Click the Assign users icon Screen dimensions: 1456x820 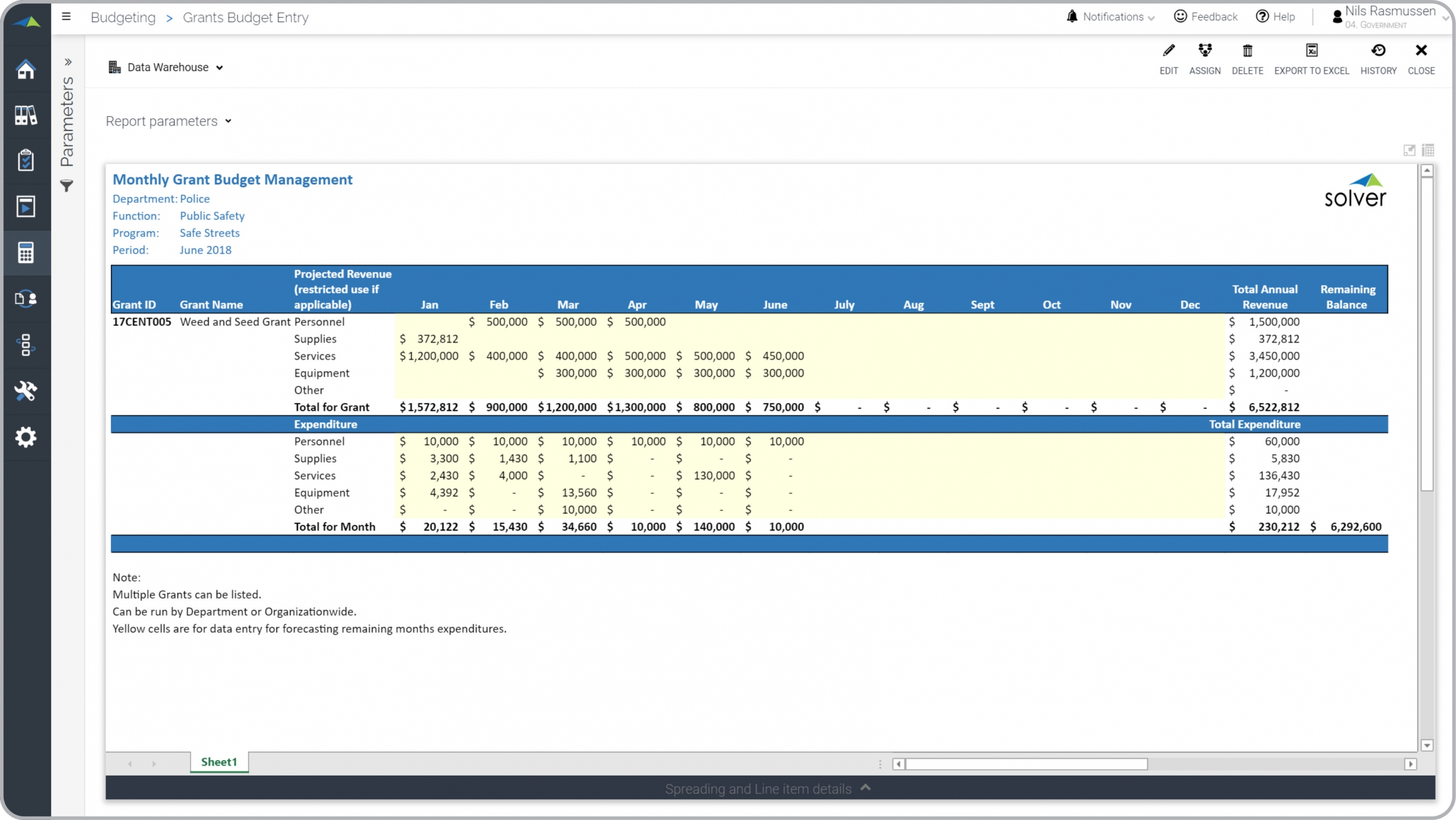click(1205, 51)
